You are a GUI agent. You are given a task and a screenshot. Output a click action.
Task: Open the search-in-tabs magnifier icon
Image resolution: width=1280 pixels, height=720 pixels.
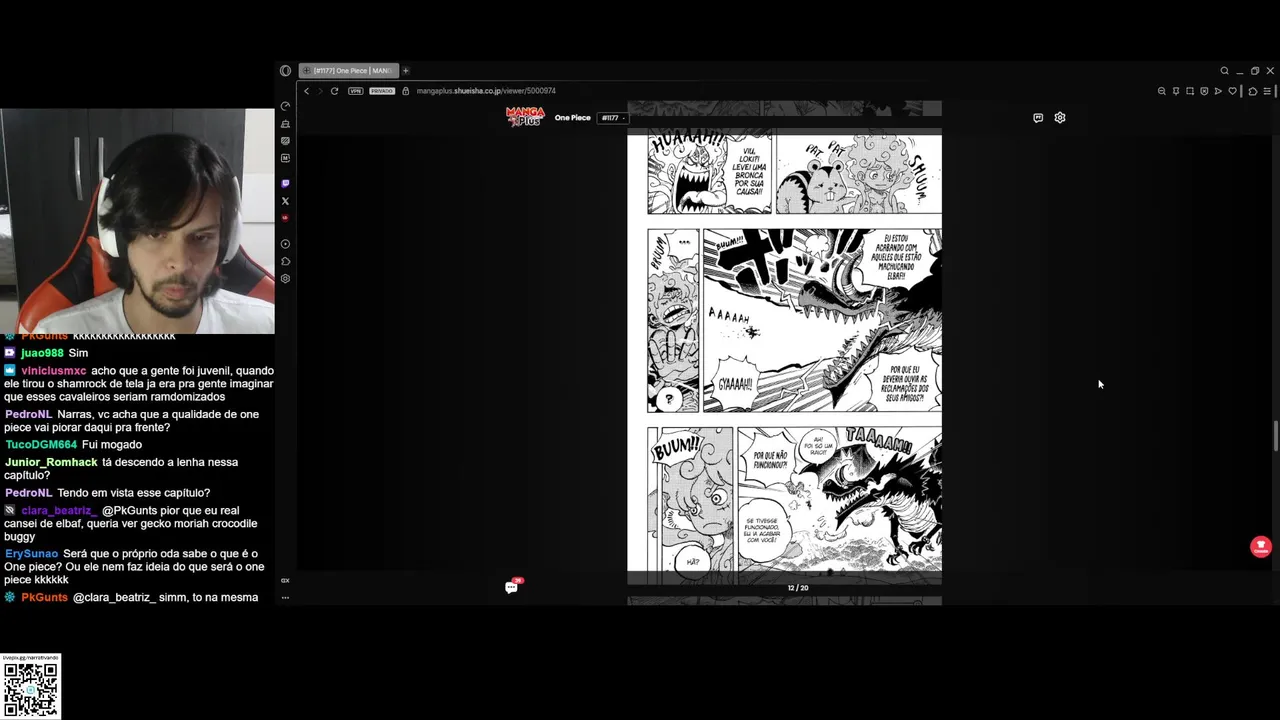pos(1224,71)
